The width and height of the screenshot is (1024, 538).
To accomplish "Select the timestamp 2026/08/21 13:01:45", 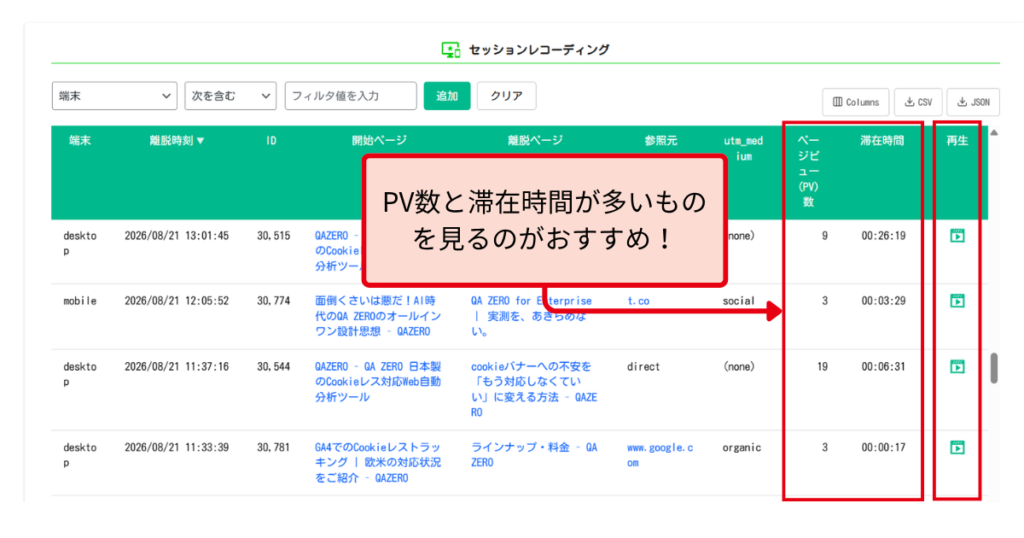I will coord(176,236).
